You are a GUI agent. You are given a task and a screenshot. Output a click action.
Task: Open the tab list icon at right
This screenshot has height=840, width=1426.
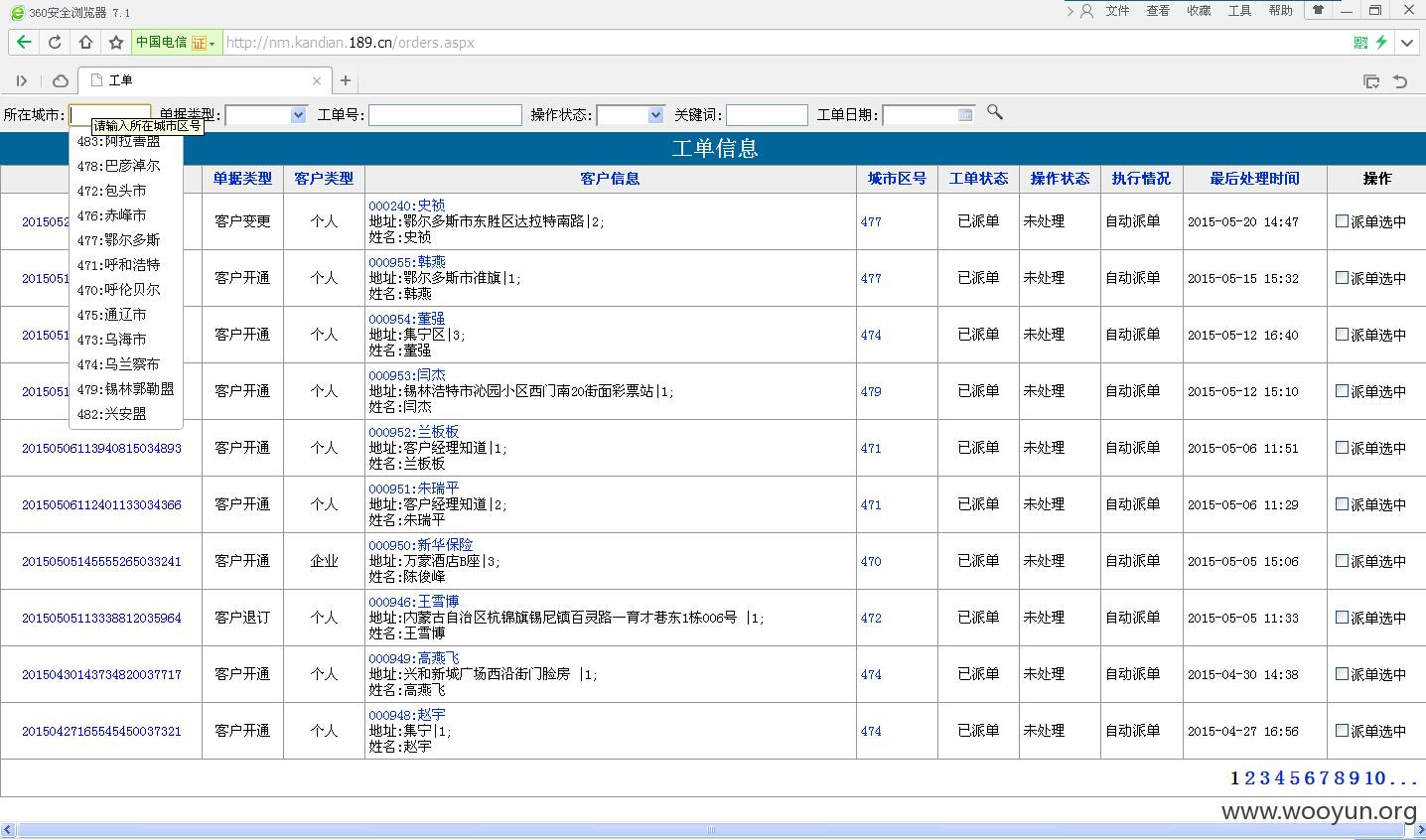[1371, 81]
